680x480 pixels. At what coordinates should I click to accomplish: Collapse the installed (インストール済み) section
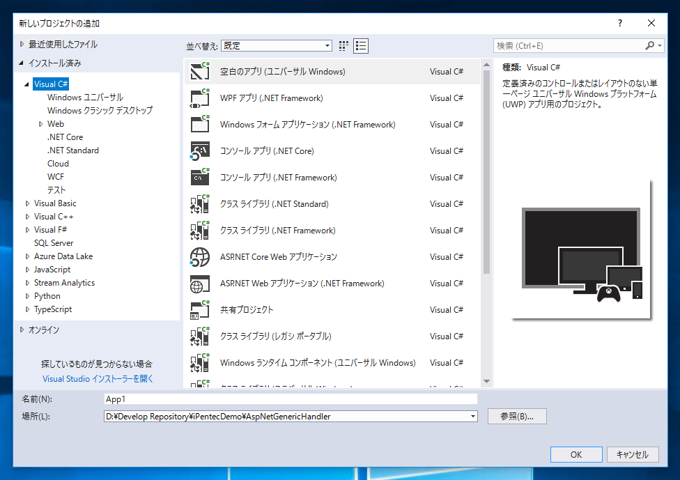click(21, 63)
